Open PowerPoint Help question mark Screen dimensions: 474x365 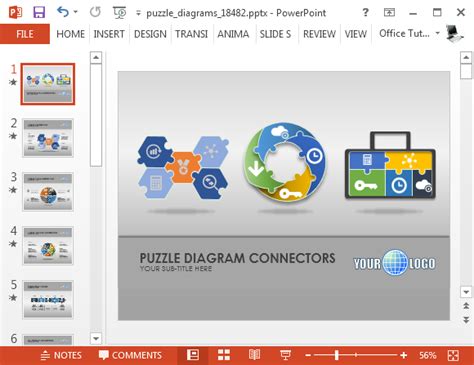[x=365, y=12]
